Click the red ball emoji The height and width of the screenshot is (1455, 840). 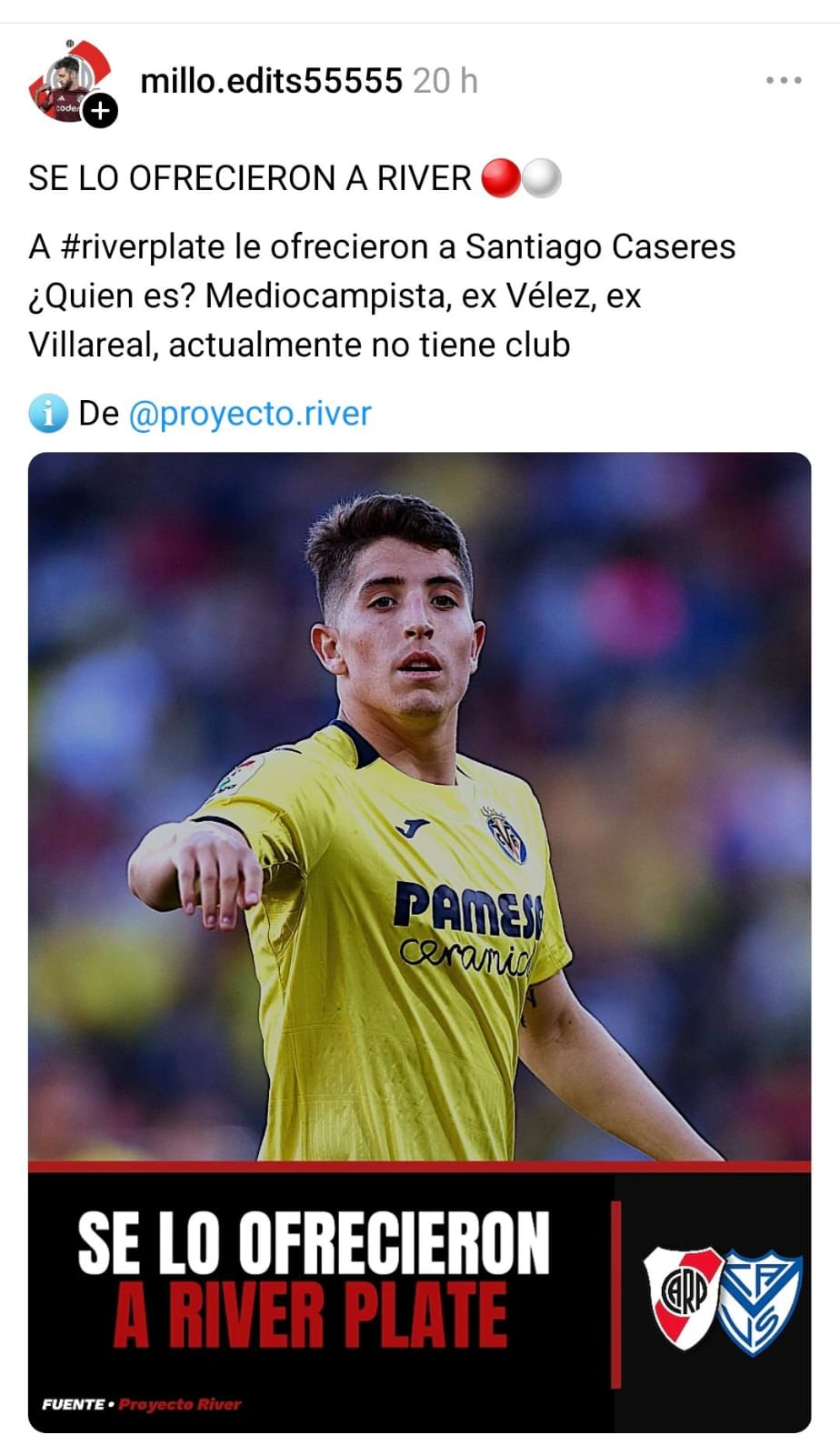pos(500,178)
